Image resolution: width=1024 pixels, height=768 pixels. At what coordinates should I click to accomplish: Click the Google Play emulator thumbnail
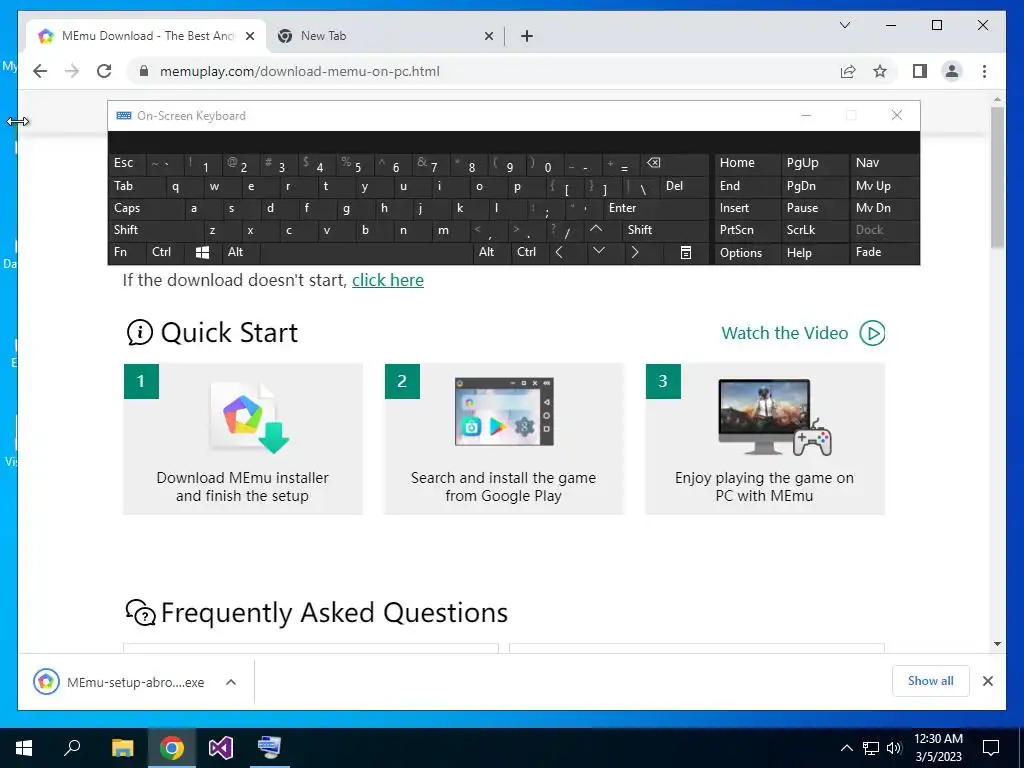(x=504, y=412)
